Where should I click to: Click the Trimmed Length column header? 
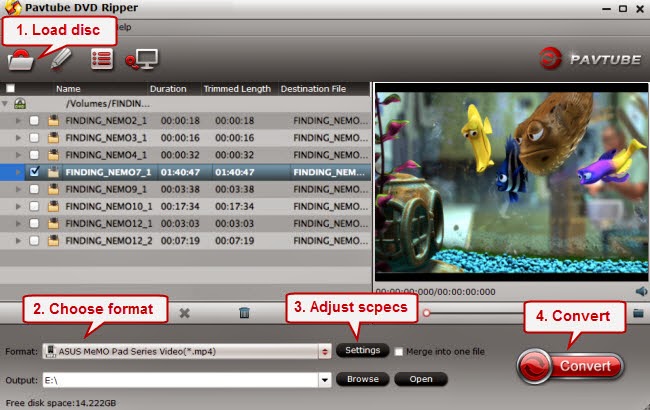click(x=237, y=89)
